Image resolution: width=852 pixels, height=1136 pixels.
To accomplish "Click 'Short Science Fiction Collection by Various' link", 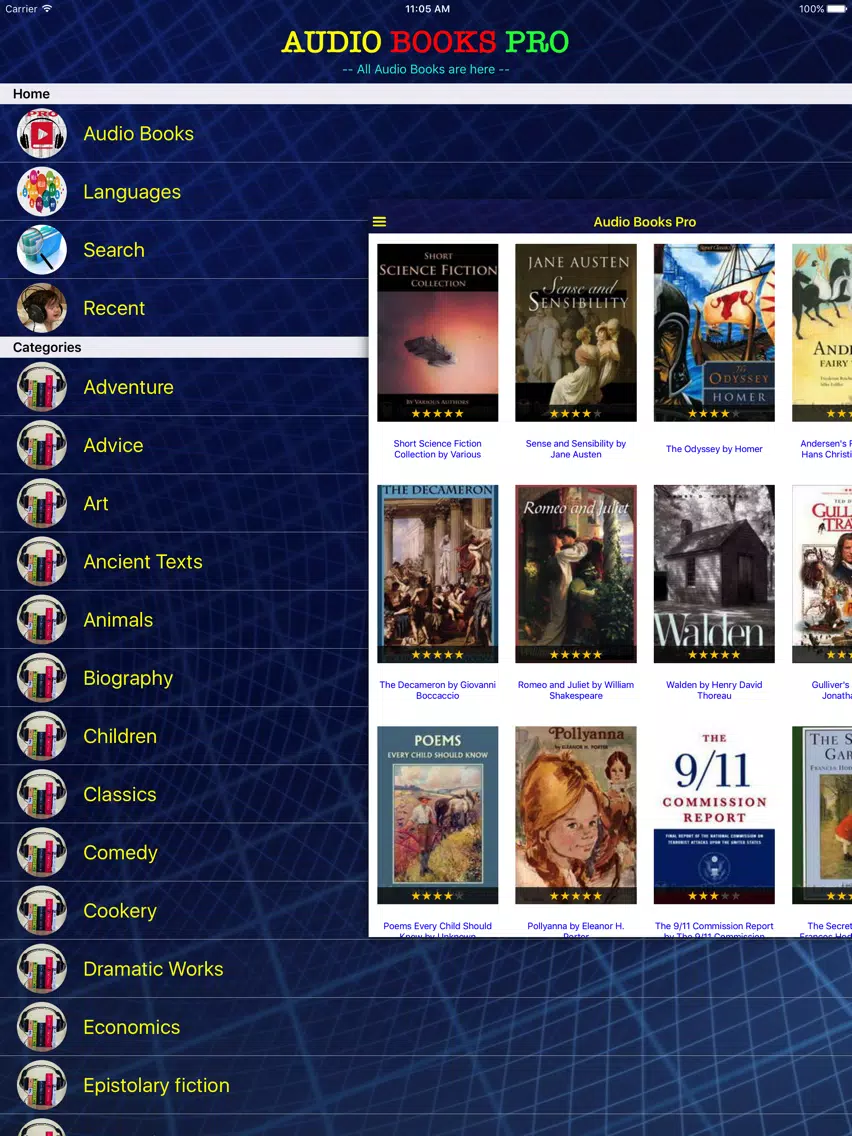I will tap(438, 449).
